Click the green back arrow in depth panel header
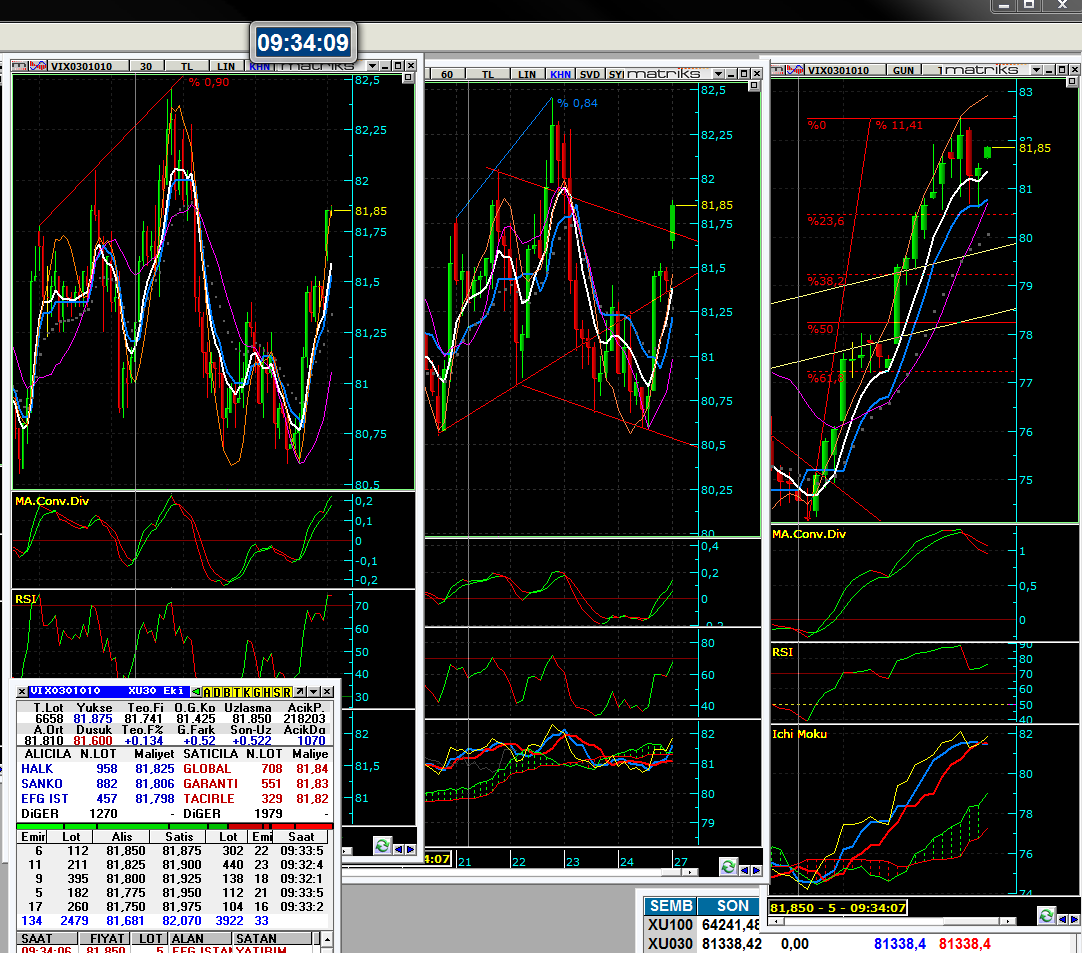Viewport: 1082px width, 953px height. pos(197,691)
